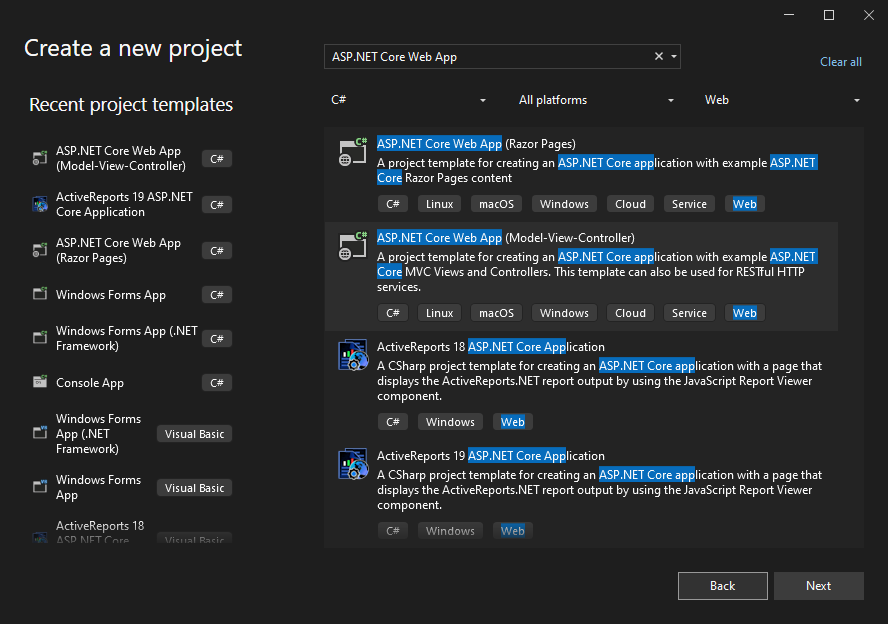Open the search history dropdown arrow

point(674,57)
